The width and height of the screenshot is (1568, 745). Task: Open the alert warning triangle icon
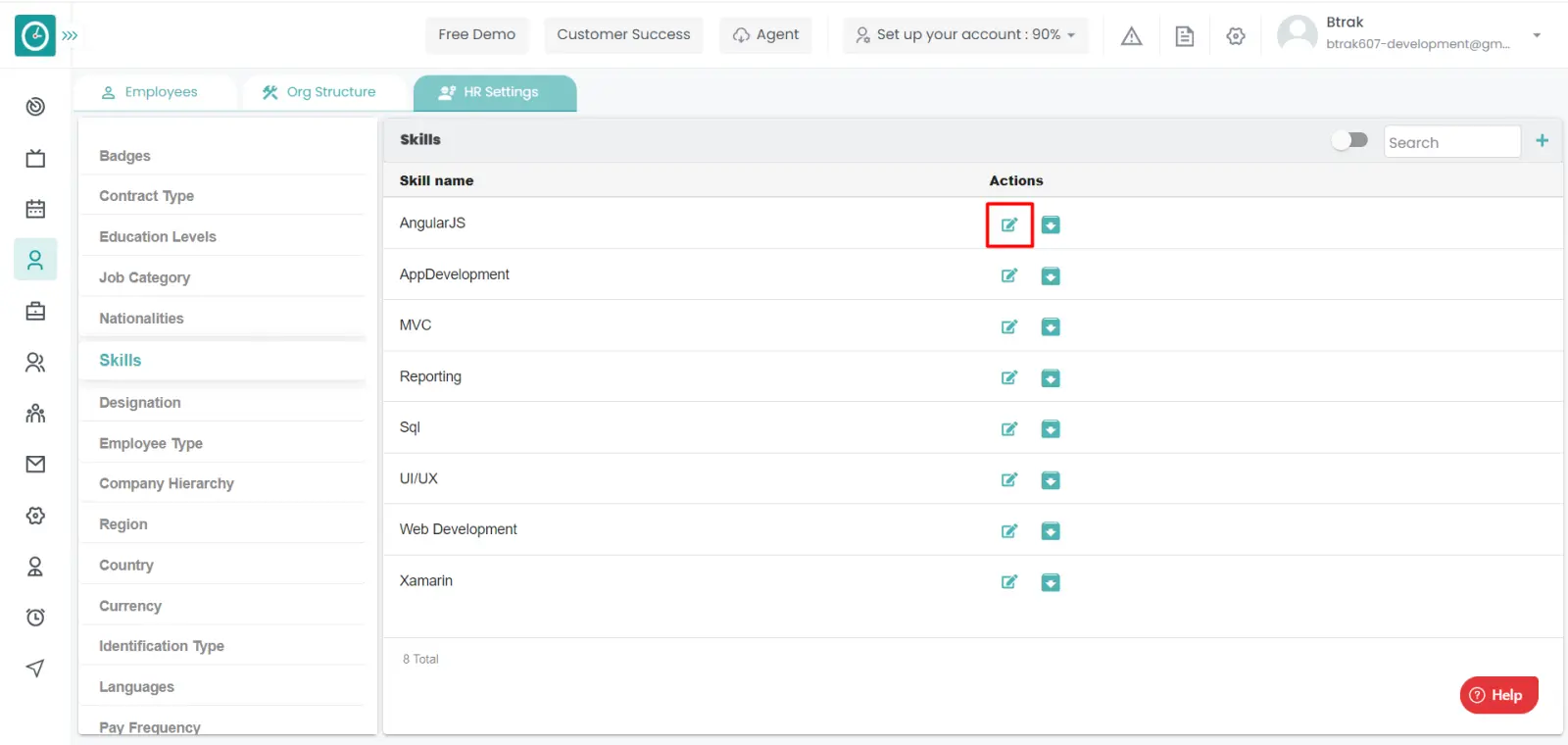tap(1131, 36)
